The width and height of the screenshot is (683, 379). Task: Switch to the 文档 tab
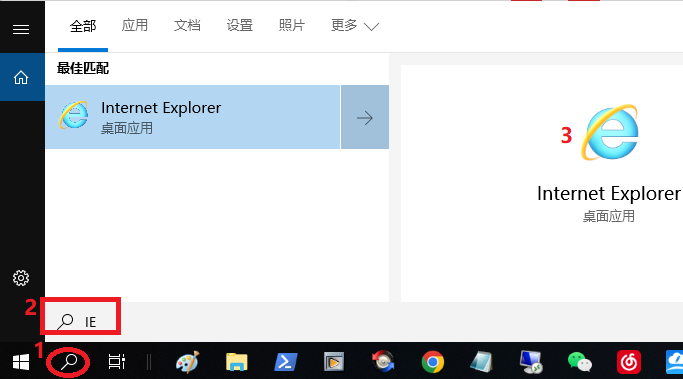tap(187, 25)
